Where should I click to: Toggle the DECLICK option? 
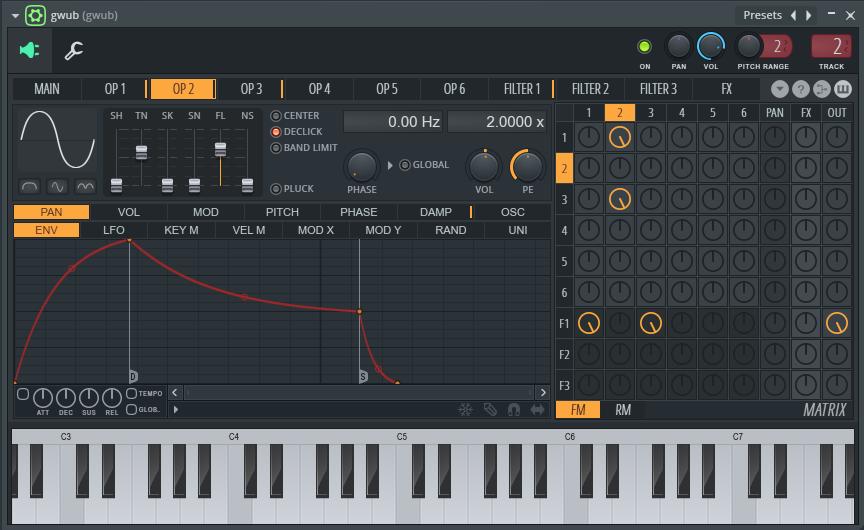296,132
